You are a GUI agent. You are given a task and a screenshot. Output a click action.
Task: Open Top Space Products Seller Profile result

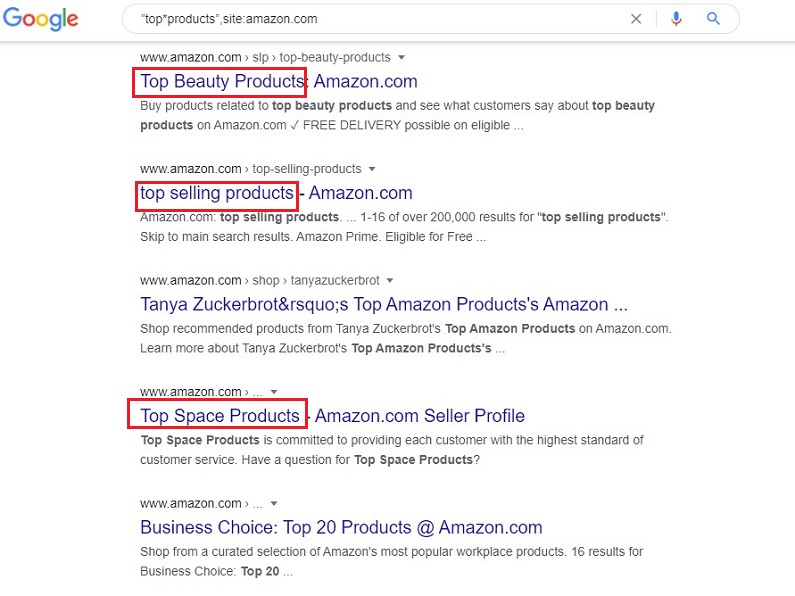click(x=333, y=416)
